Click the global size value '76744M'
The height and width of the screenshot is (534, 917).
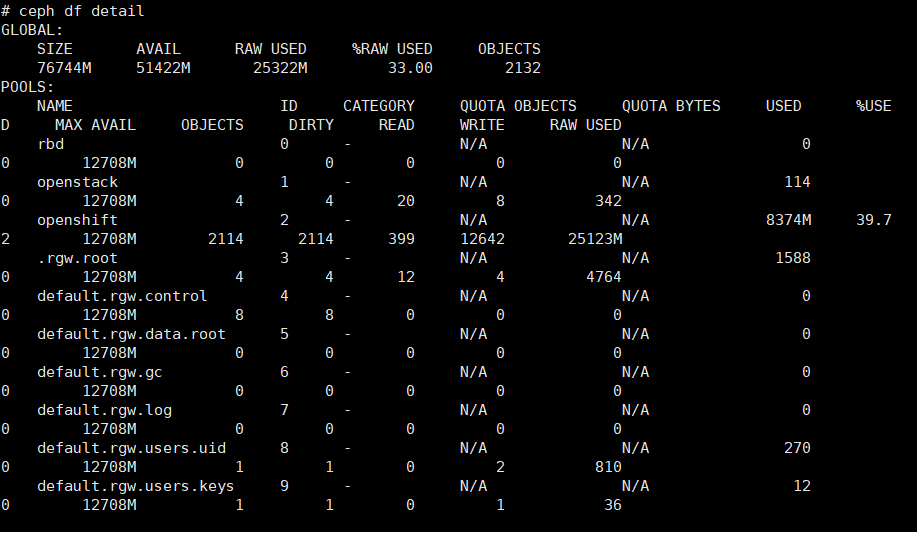(64, 68)
